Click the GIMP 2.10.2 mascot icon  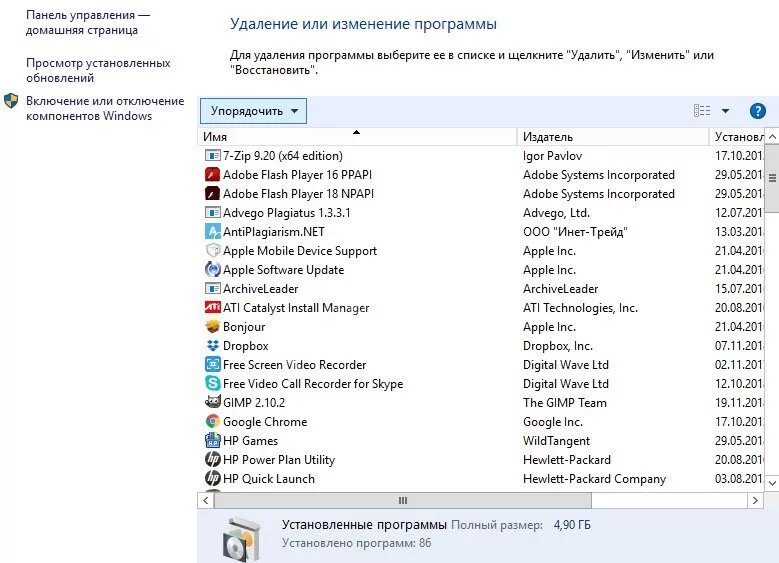pos(213,402)
